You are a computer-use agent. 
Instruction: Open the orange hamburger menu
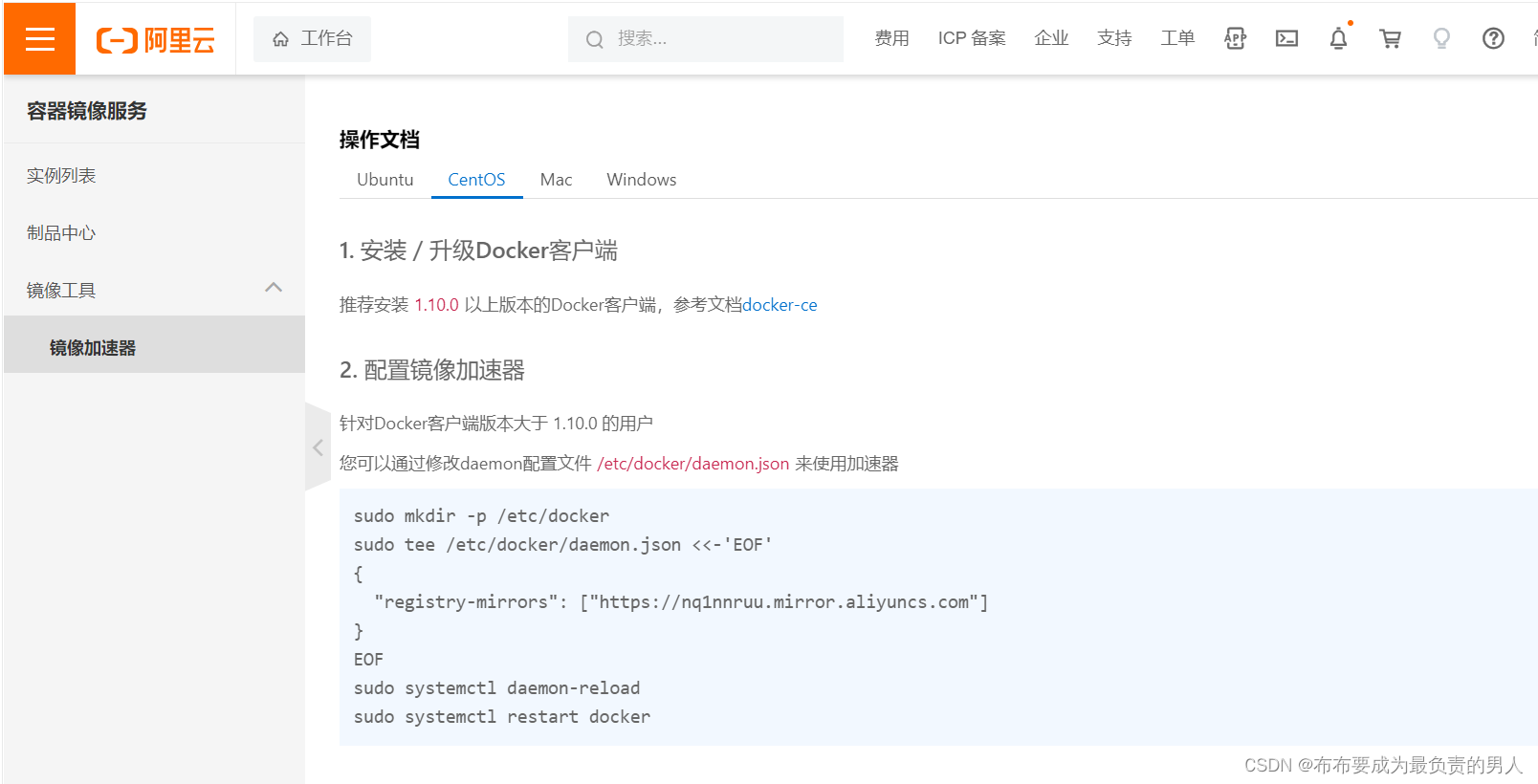39,38
